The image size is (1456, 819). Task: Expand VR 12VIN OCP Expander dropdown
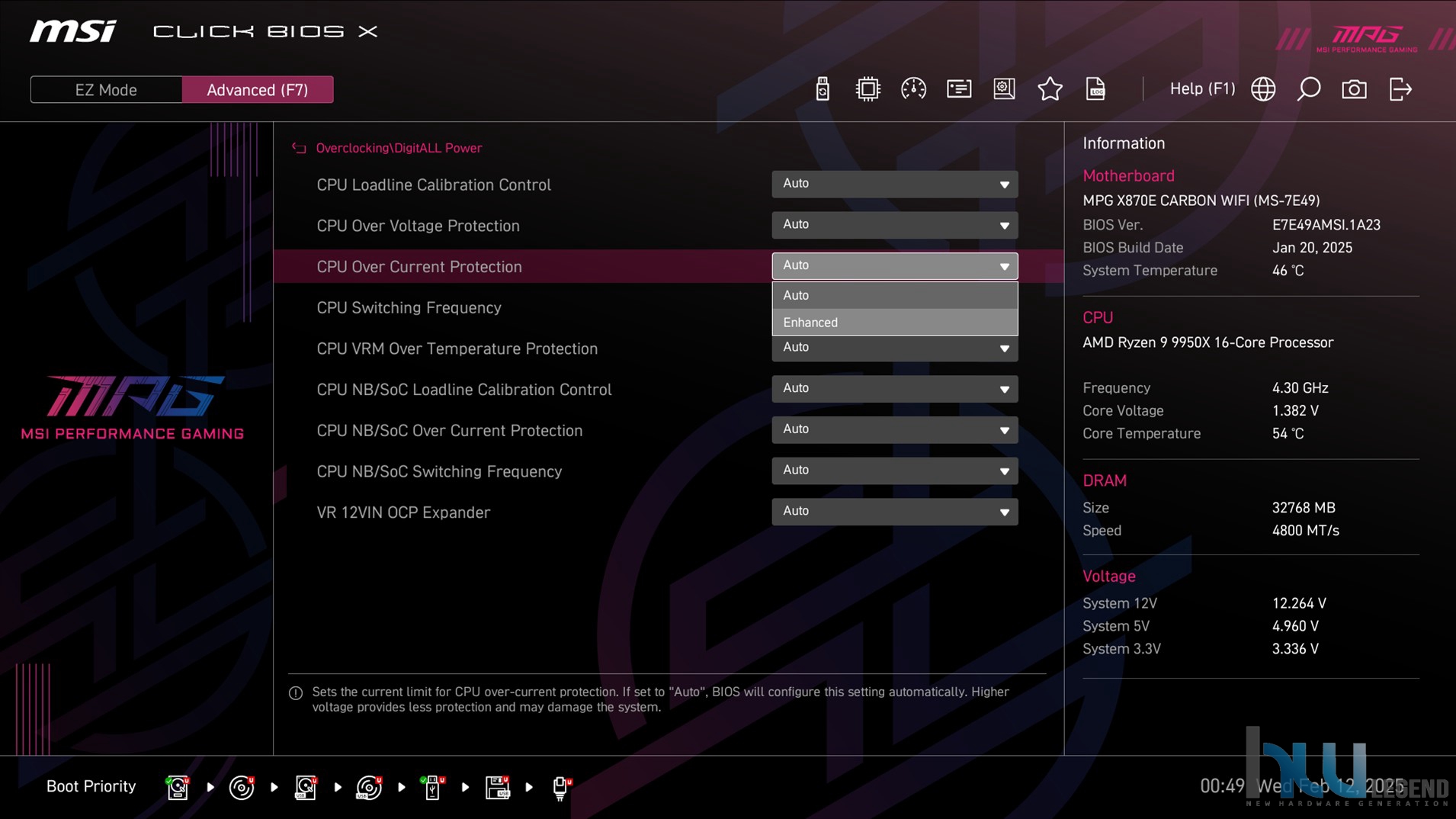click(x=894, y=512)
